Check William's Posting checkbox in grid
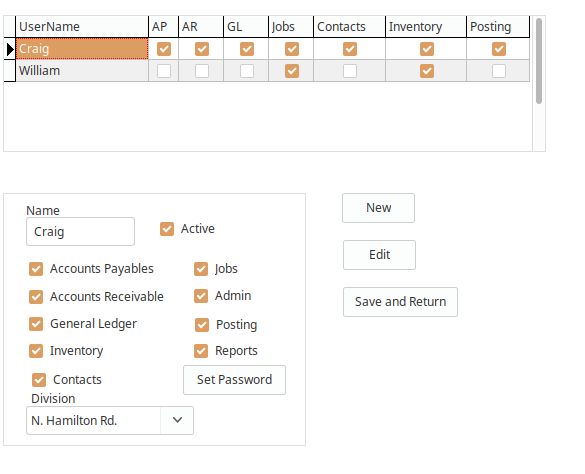The height and width of the screenshot is (474, 585). (x=499, y=71)
